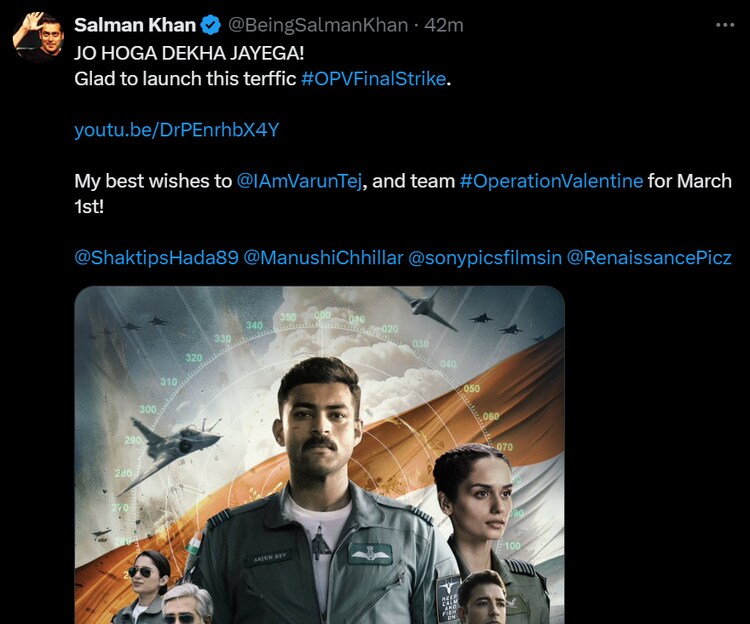750x624 pixels.
Task: Click the blue verified badge
Action: 211,25
